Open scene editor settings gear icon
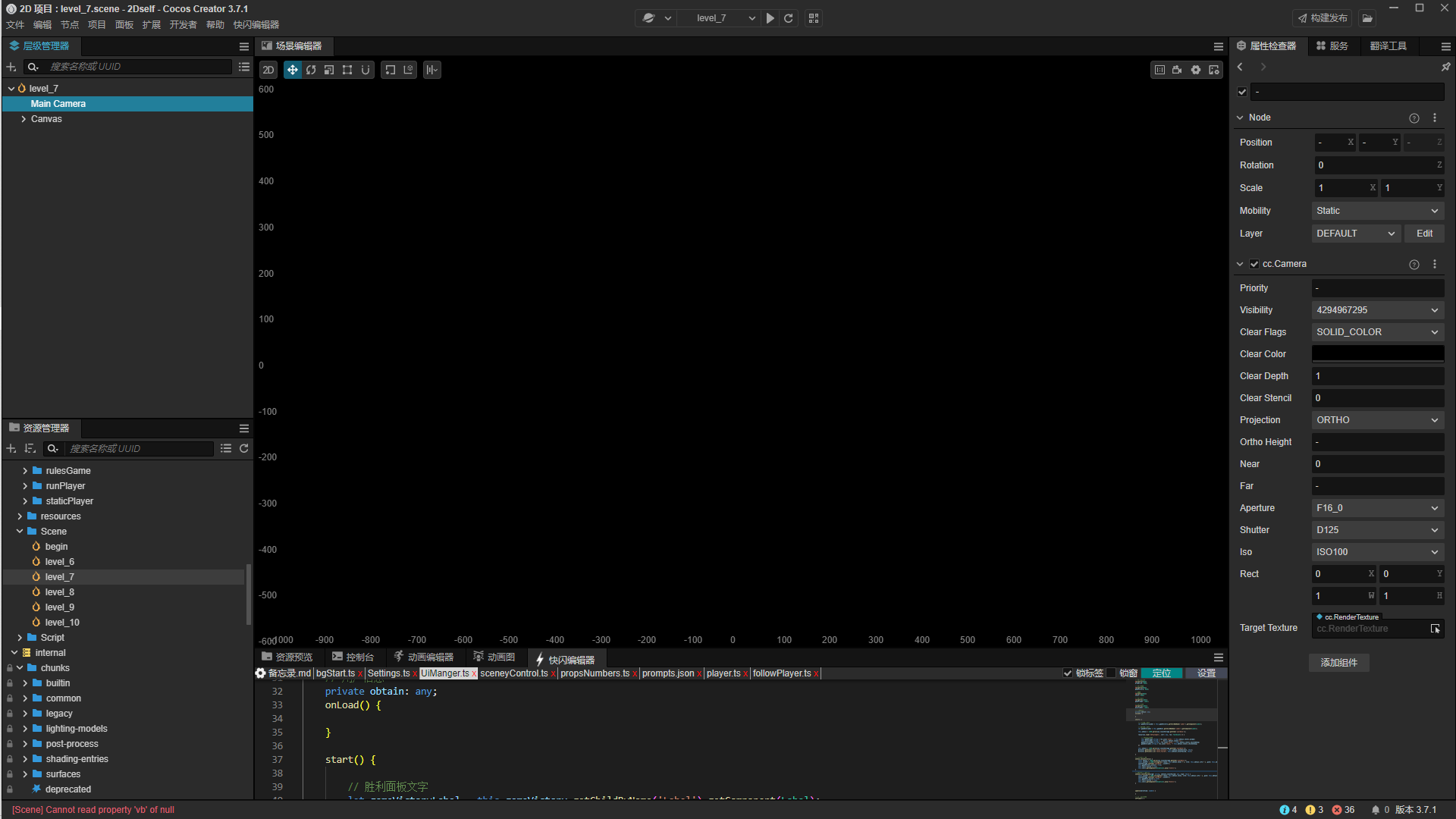Viewport: 1456px width, 819px height. click(x=1196, y=70)
